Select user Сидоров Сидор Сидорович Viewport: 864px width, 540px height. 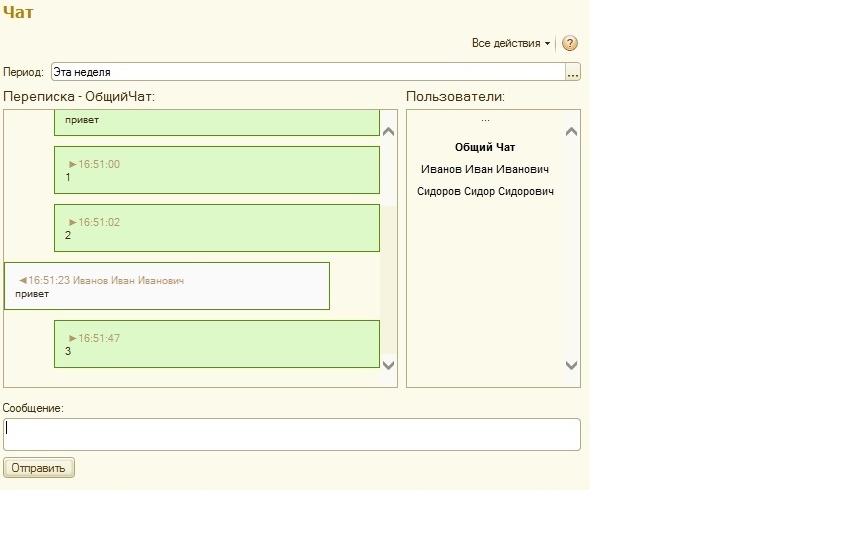485,191
